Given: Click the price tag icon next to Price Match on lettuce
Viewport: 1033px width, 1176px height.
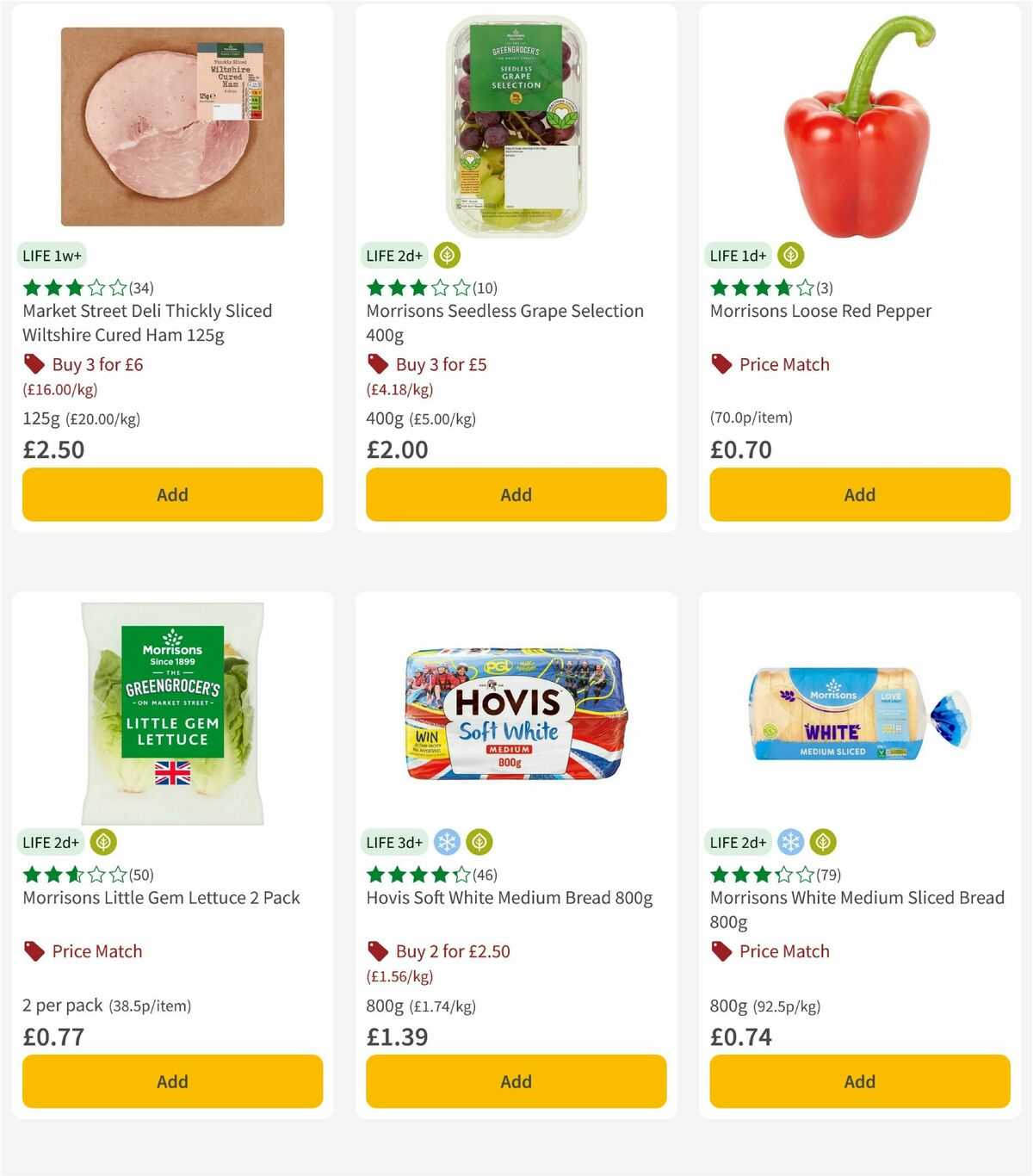Looking at the screenshot, I should (x=33, y=951).
